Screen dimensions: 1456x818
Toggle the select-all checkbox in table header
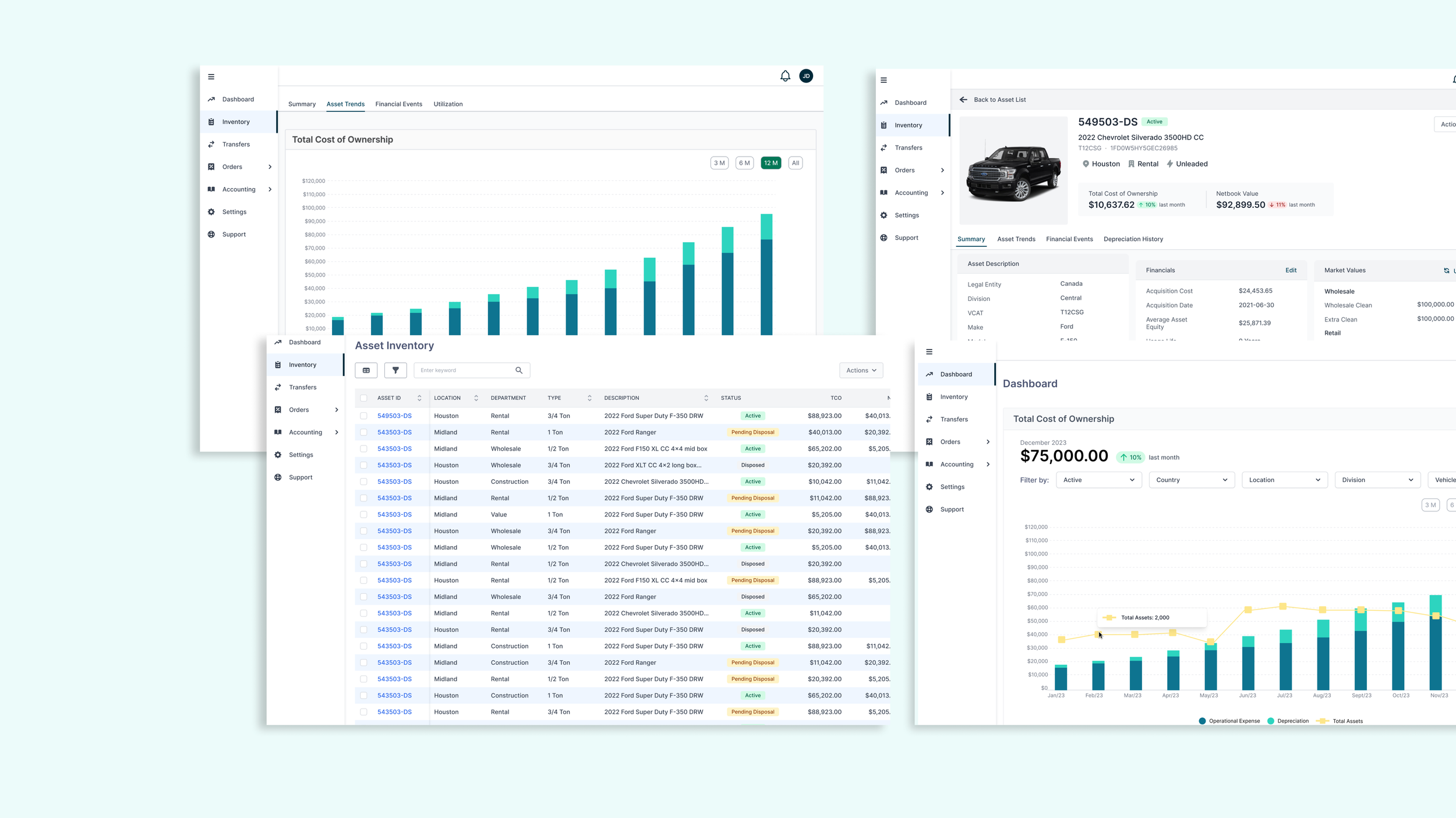coord(363,398)
